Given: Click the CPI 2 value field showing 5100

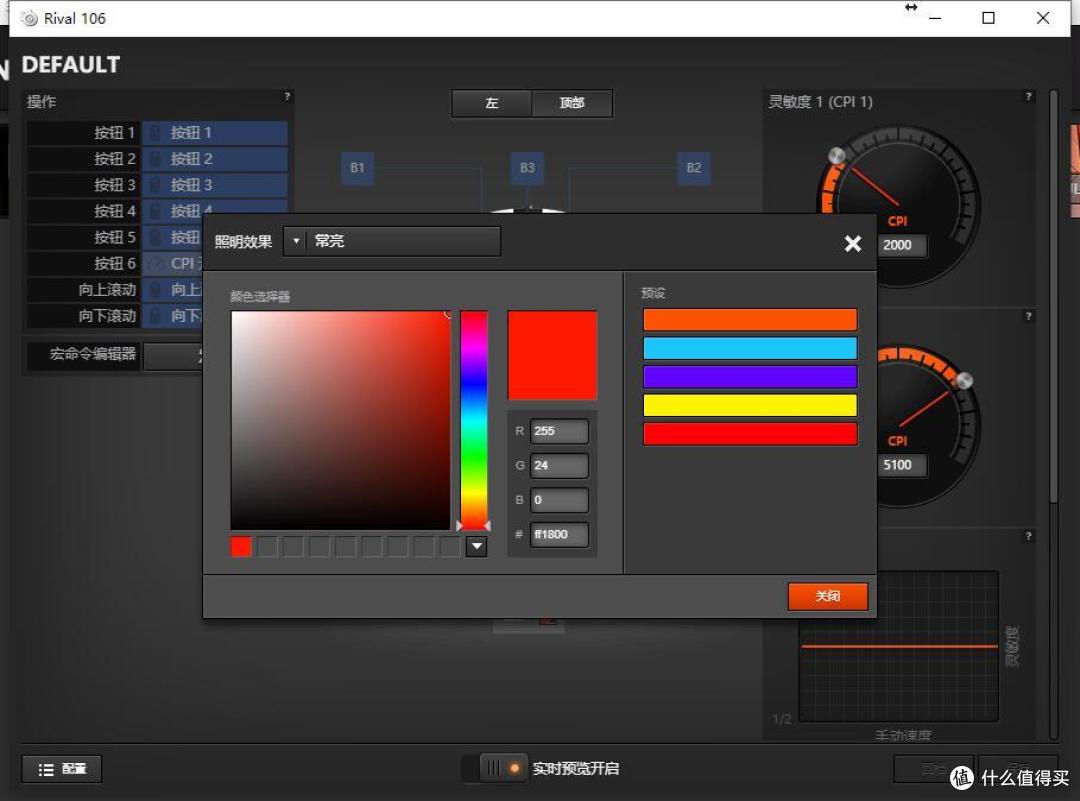Looking at the screenshot, I should tap(901, 465).
